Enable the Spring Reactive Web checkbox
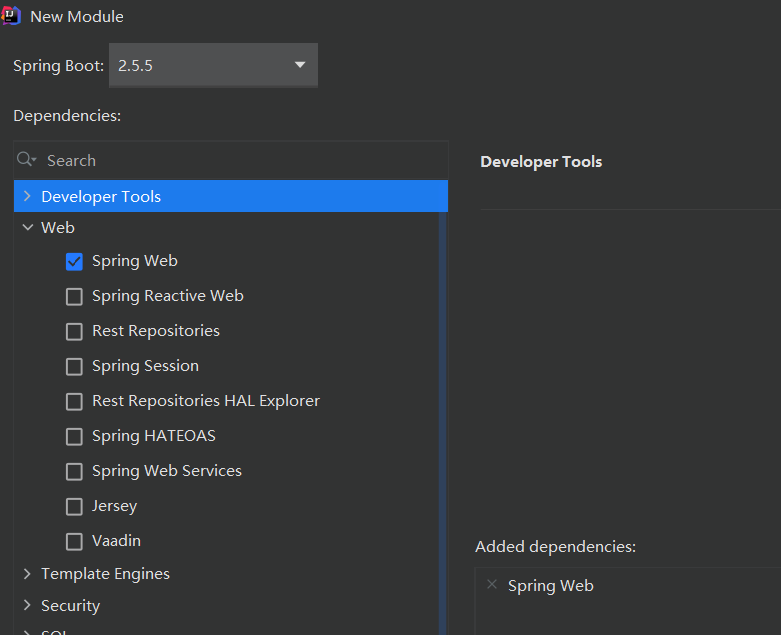 point(74,296)
